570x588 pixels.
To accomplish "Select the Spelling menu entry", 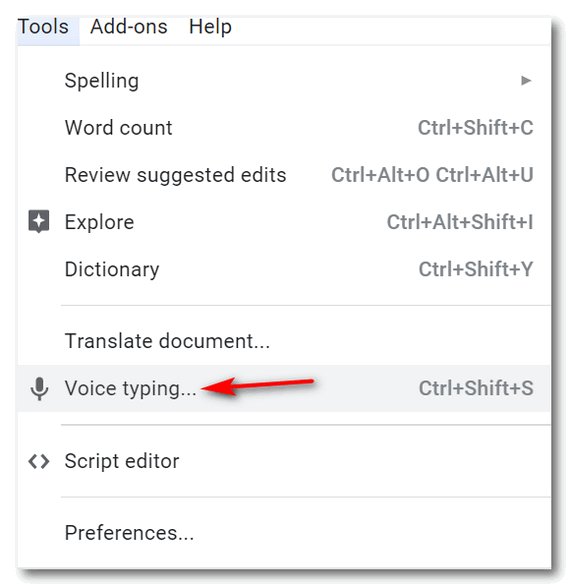I will [284, 81].
